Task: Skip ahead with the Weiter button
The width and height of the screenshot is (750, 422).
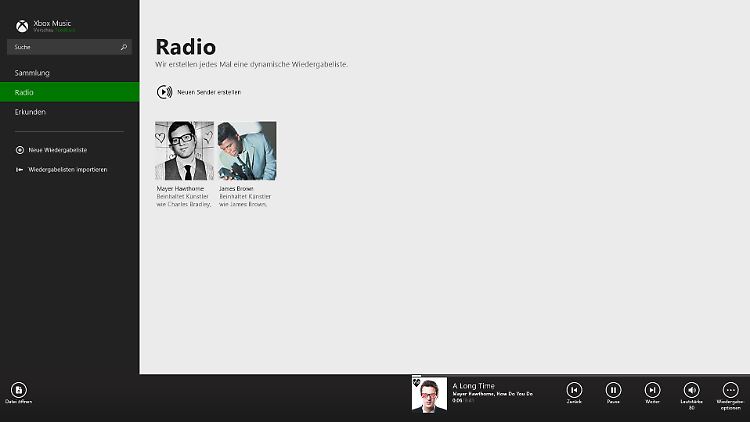Action: click(652, 390)
